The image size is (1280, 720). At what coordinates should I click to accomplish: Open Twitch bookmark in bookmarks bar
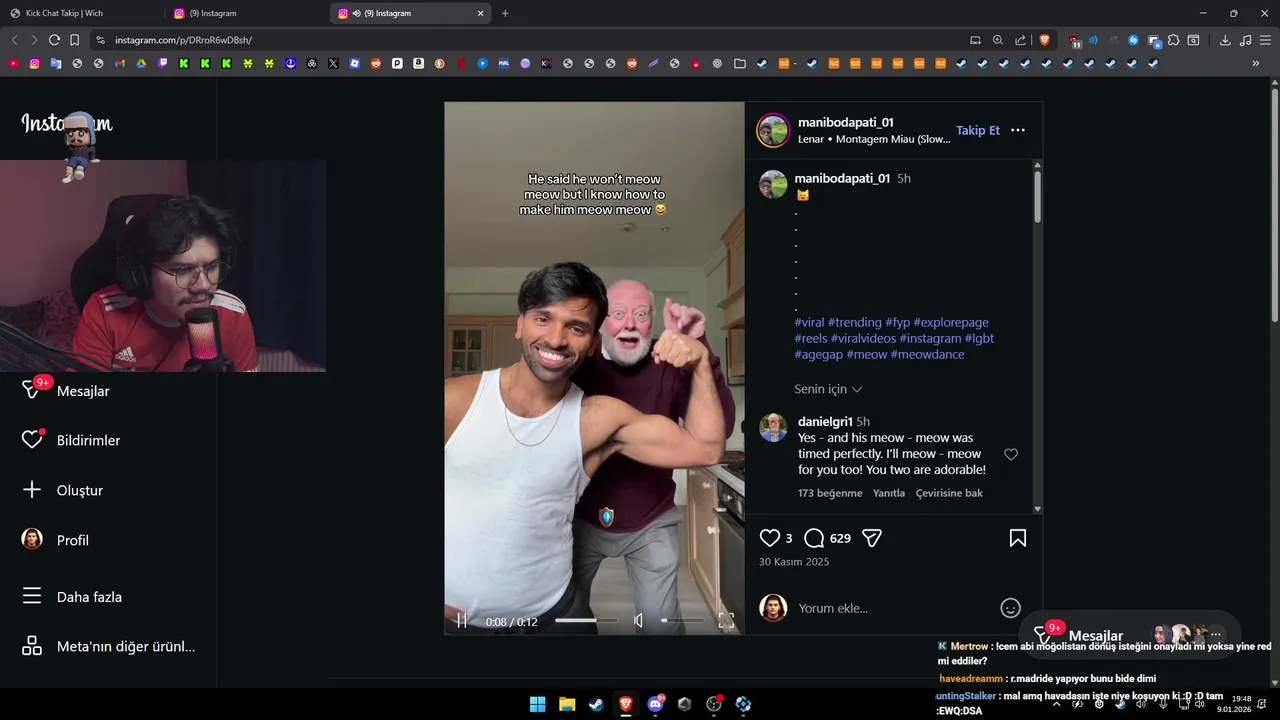163,63
